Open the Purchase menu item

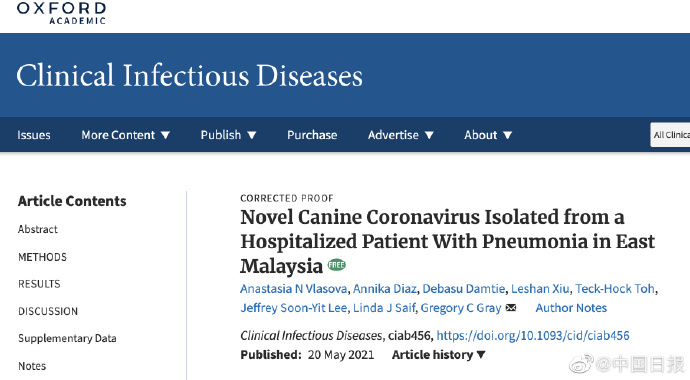point(312,135)
